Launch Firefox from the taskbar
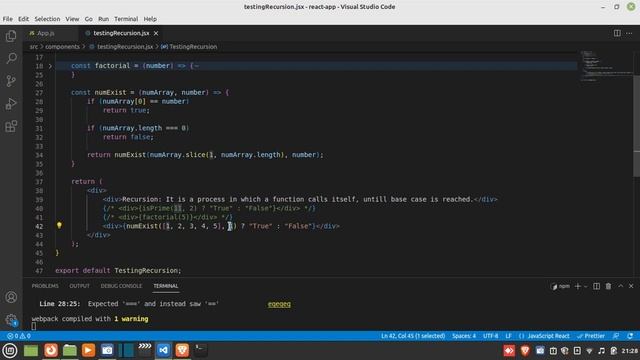This screenshot has height=360, width=640. click(x=51, y=350)
